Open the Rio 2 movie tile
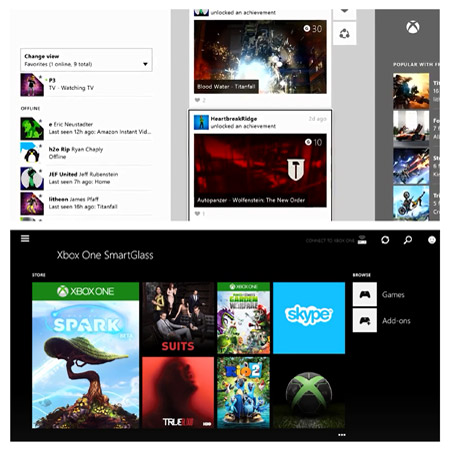Screen dimensions: 450x450 coord(243,393)
